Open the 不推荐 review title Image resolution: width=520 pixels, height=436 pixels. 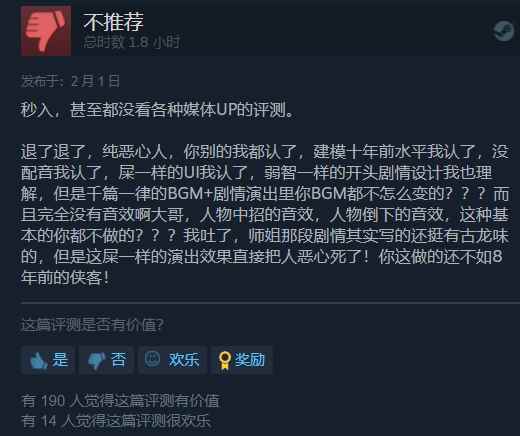coord(113,22)
